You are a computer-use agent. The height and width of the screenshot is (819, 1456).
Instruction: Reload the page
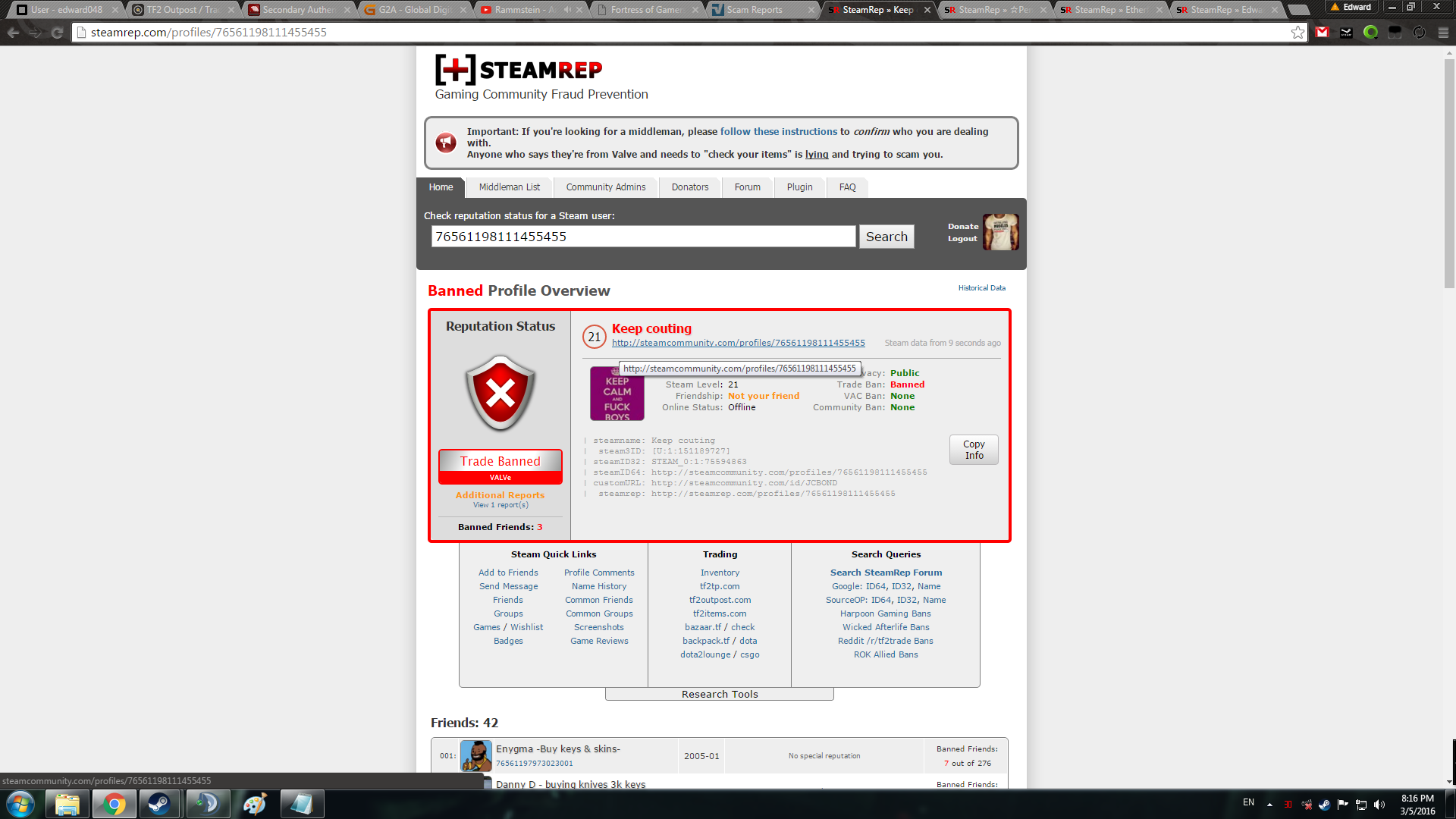coord(57,33)
